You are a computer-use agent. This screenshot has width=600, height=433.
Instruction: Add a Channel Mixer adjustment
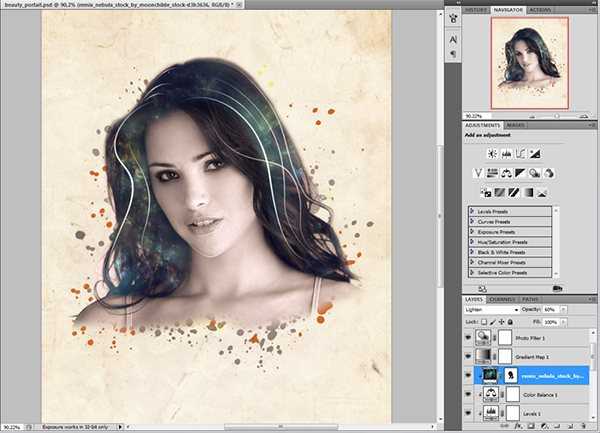tap(549, 173)
